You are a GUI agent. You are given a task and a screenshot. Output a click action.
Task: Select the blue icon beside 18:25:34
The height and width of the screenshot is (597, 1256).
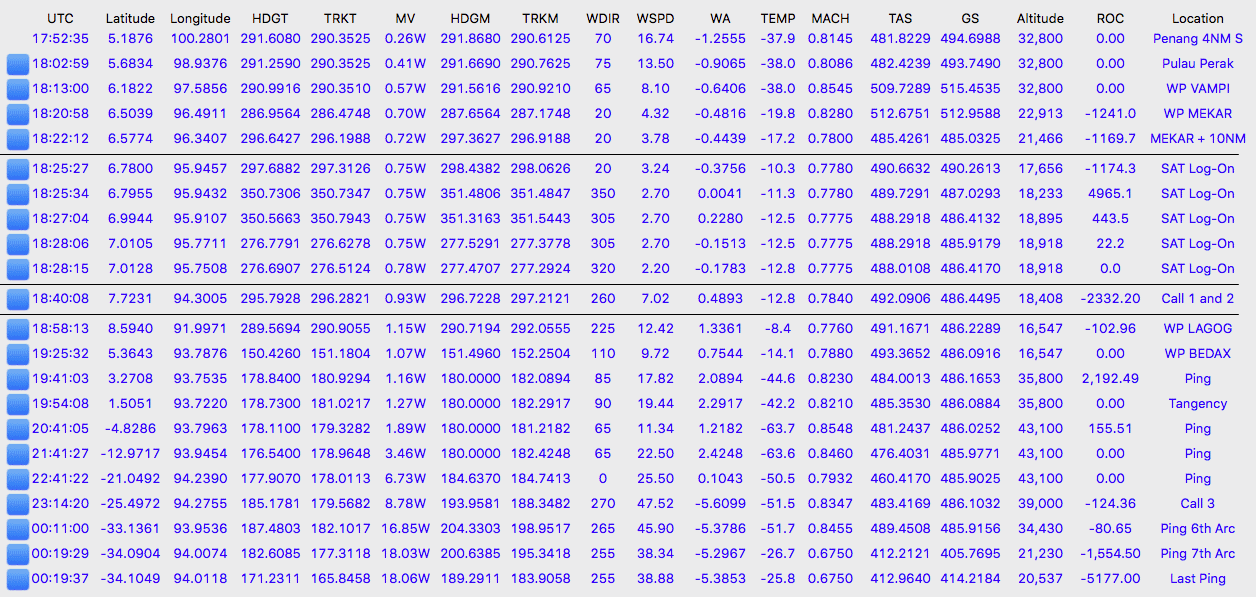[x=18, y=195]
